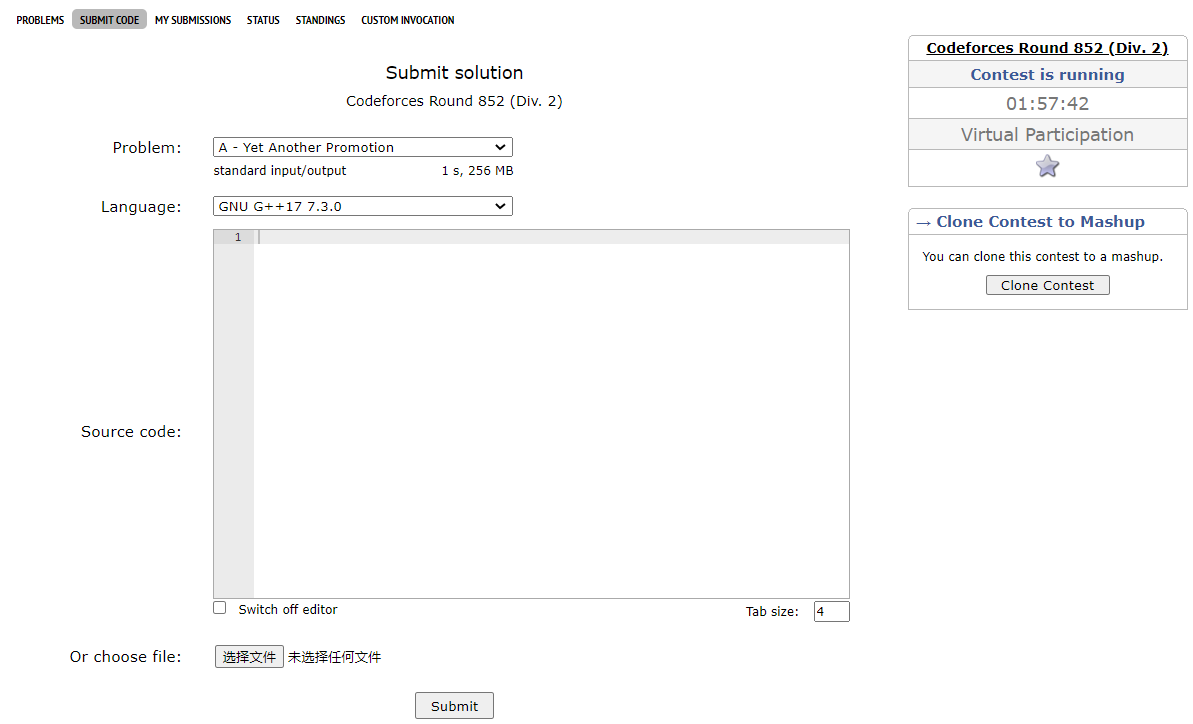The width and height of the screenshot is (1193, 724).
Task: Click the contest countdown timer
Action: coord(1047,104)
